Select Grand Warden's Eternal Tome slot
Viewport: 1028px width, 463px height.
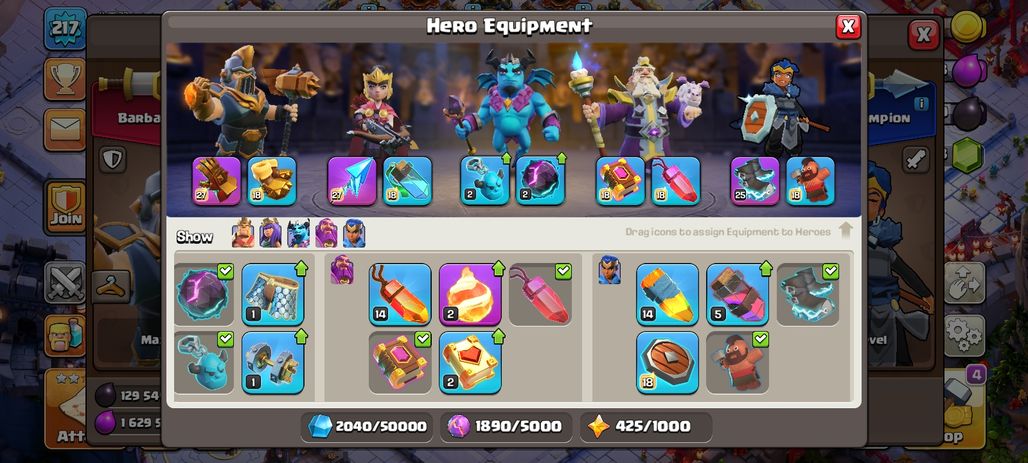(x=620, y=181)
